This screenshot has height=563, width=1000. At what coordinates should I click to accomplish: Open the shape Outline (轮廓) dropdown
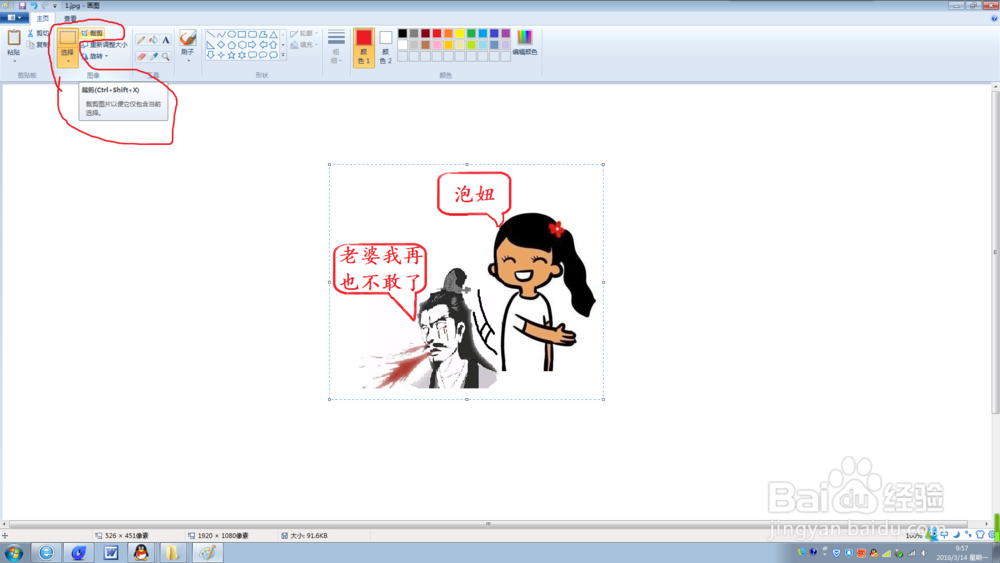pyautogui.click(x=304, y=33)
